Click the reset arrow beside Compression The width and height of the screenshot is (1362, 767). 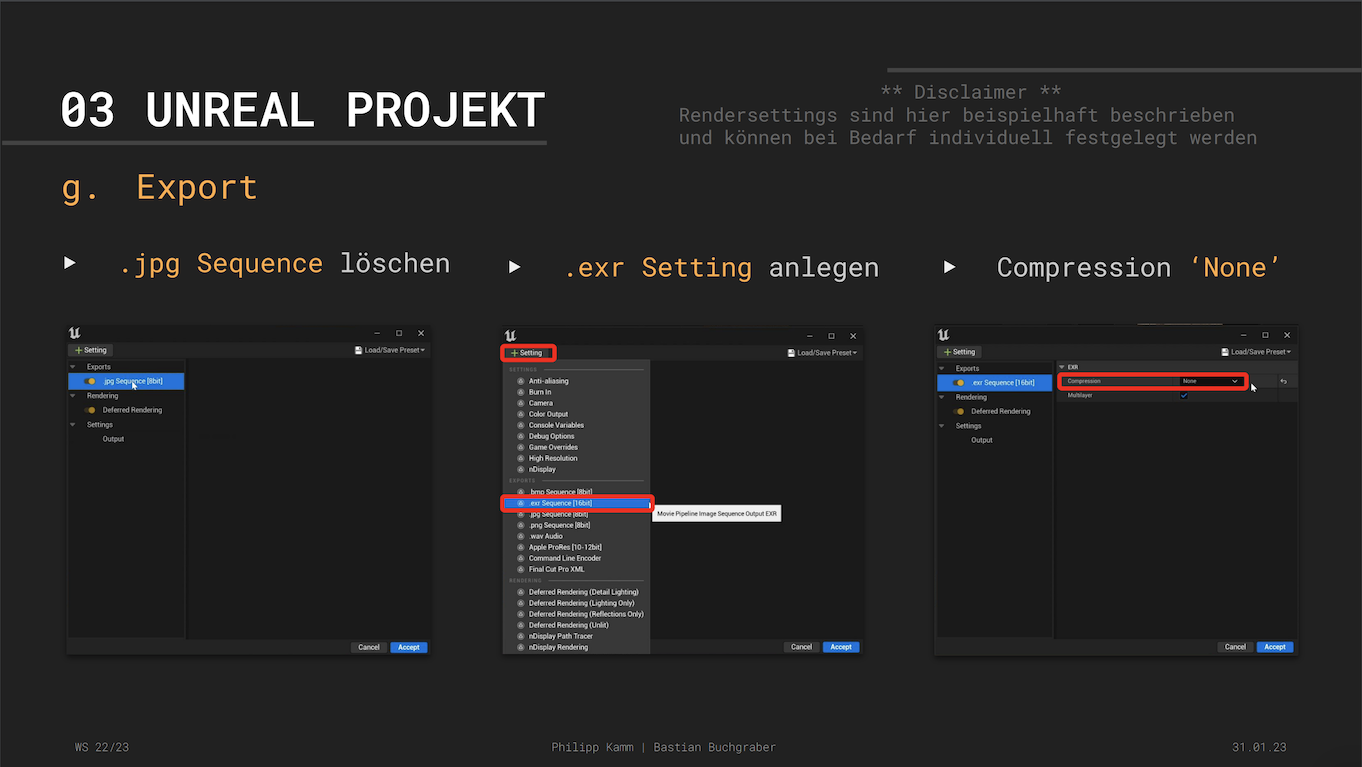tap(1283, 381)
